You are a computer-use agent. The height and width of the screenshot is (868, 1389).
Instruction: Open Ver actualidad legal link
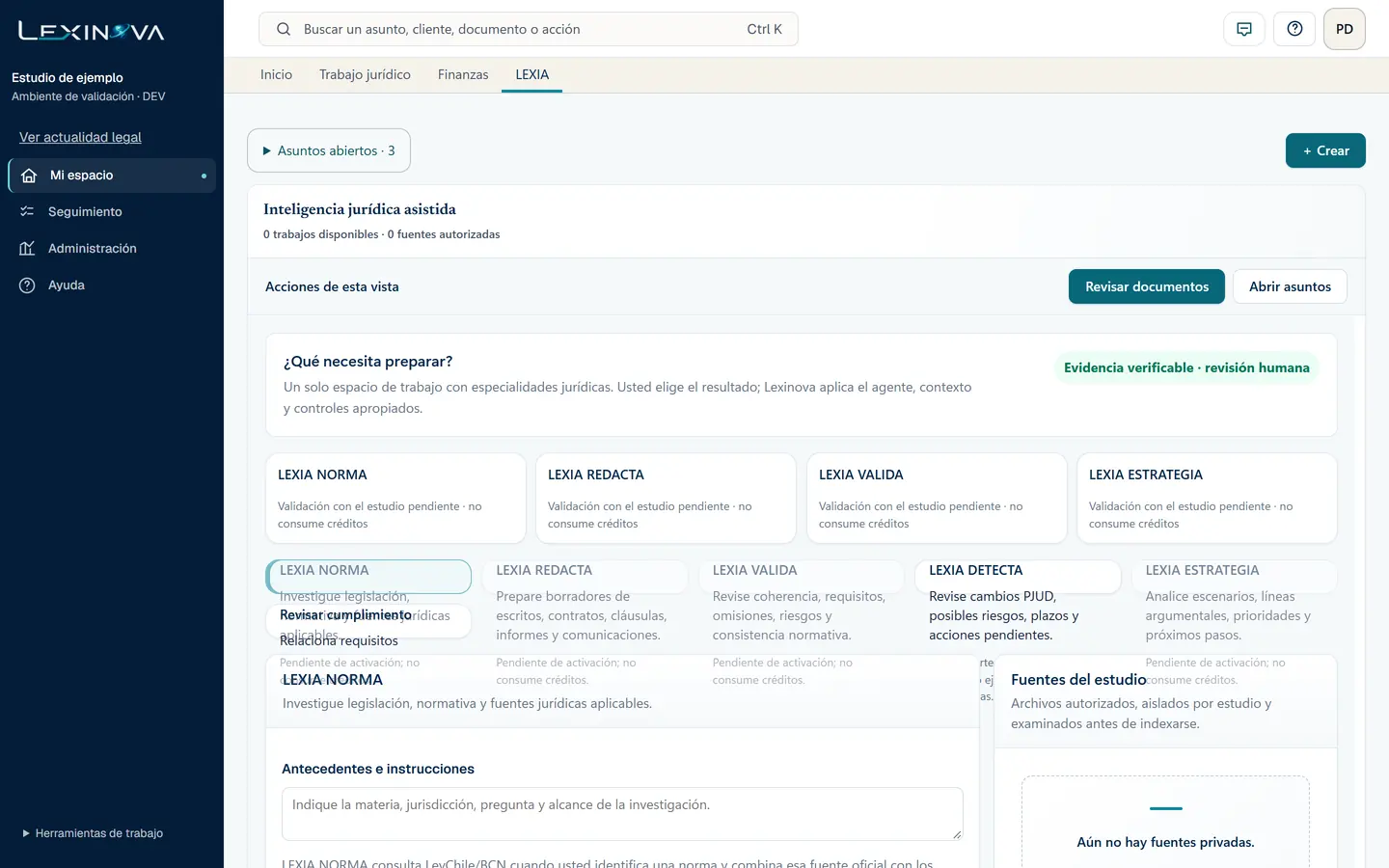pos(80,137)
